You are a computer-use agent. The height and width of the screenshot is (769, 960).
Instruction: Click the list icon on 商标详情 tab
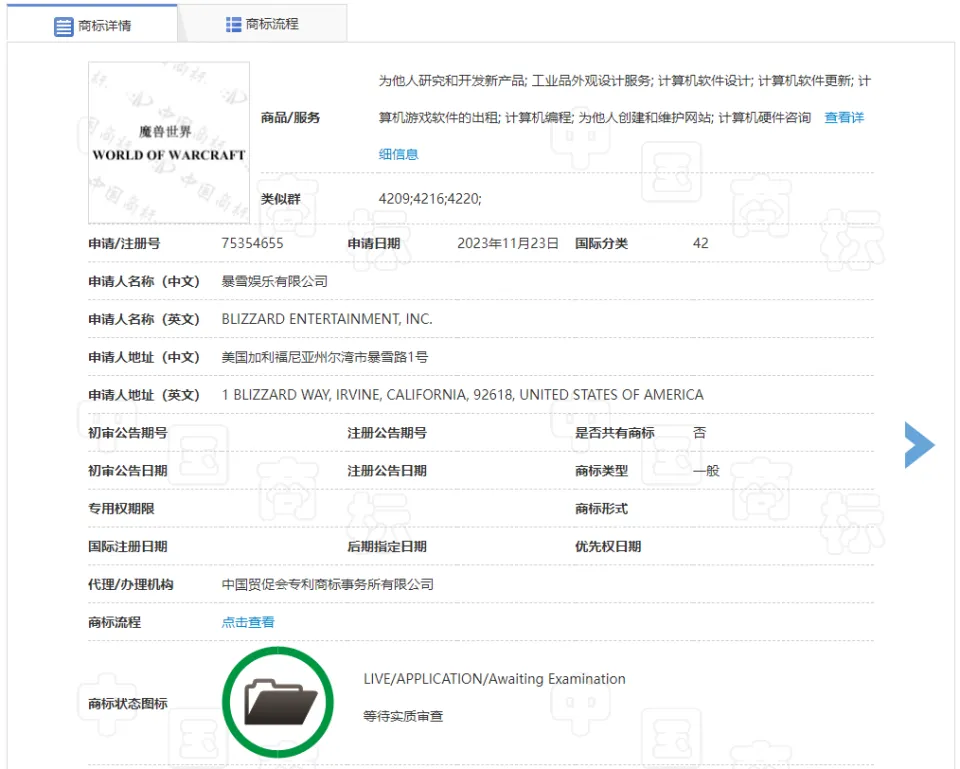coord(64,26)
